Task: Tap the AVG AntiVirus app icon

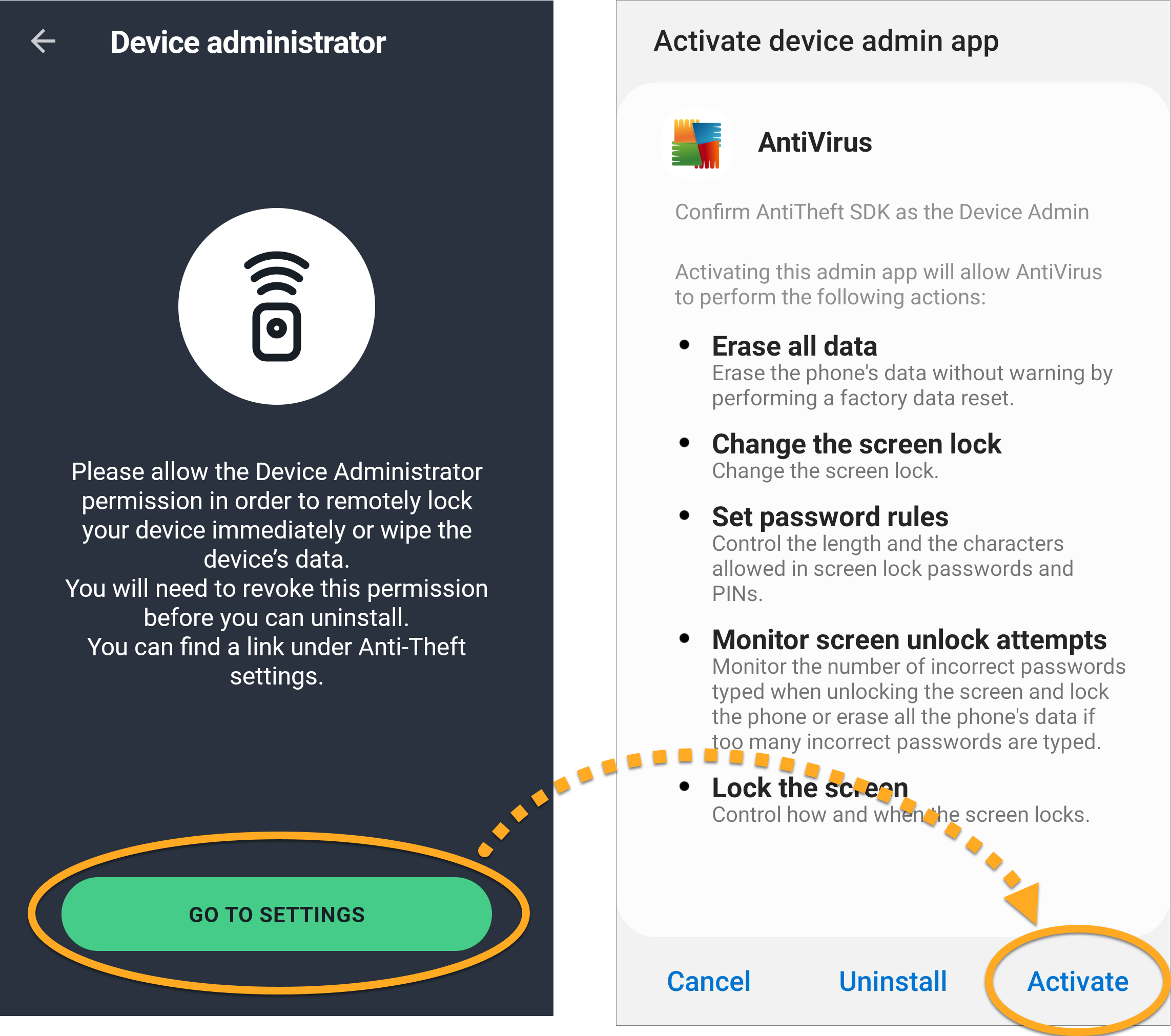Action: 696,143
